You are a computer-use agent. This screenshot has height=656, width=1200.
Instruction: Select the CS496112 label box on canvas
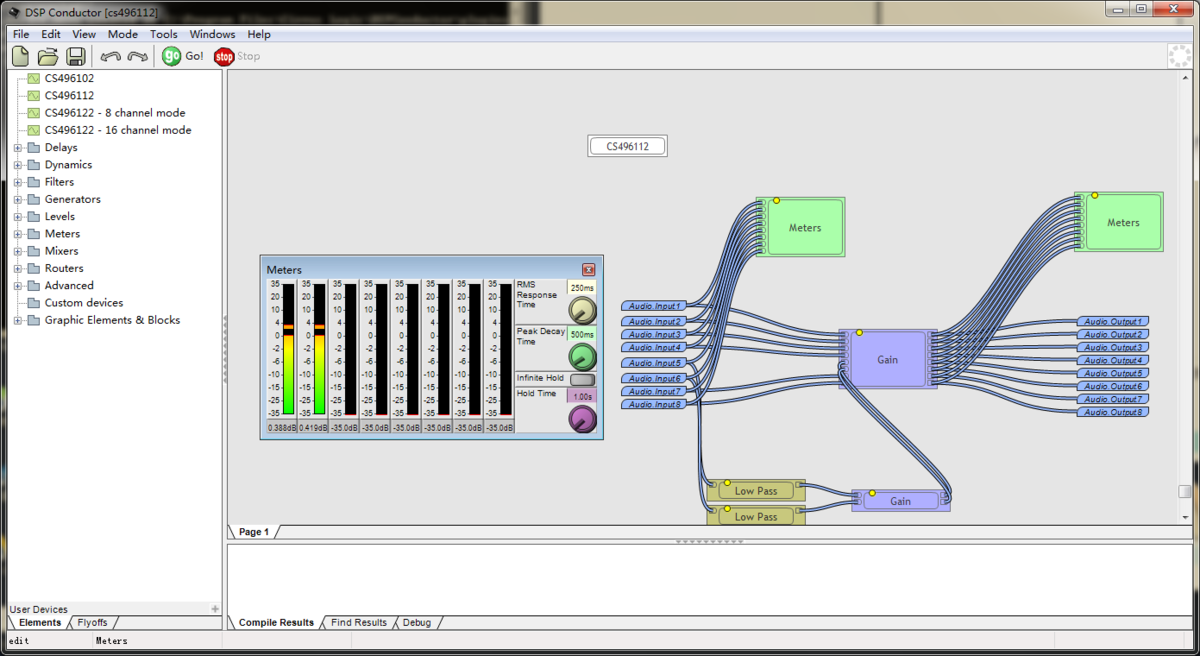(627, 147)
